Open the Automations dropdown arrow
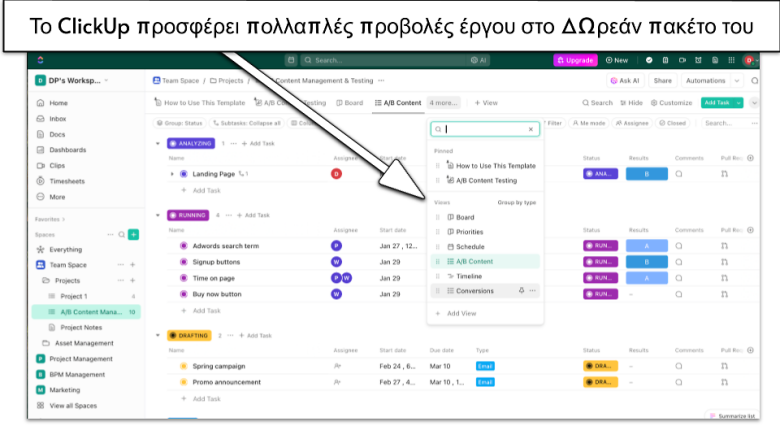Viewport: 780px width, 439px height. 737,81
